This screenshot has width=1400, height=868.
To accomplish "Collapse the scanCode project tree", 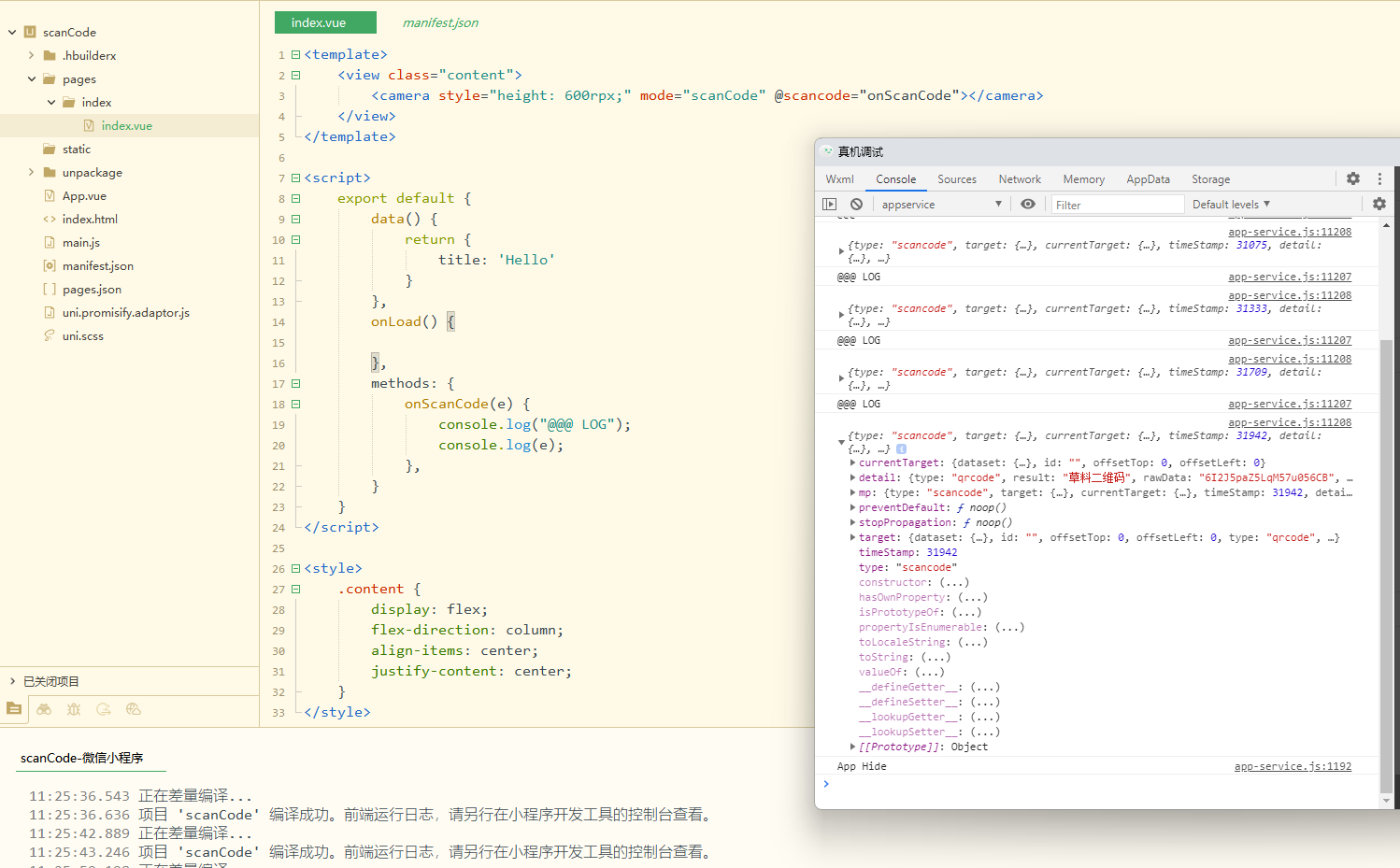I will [12, 32].
